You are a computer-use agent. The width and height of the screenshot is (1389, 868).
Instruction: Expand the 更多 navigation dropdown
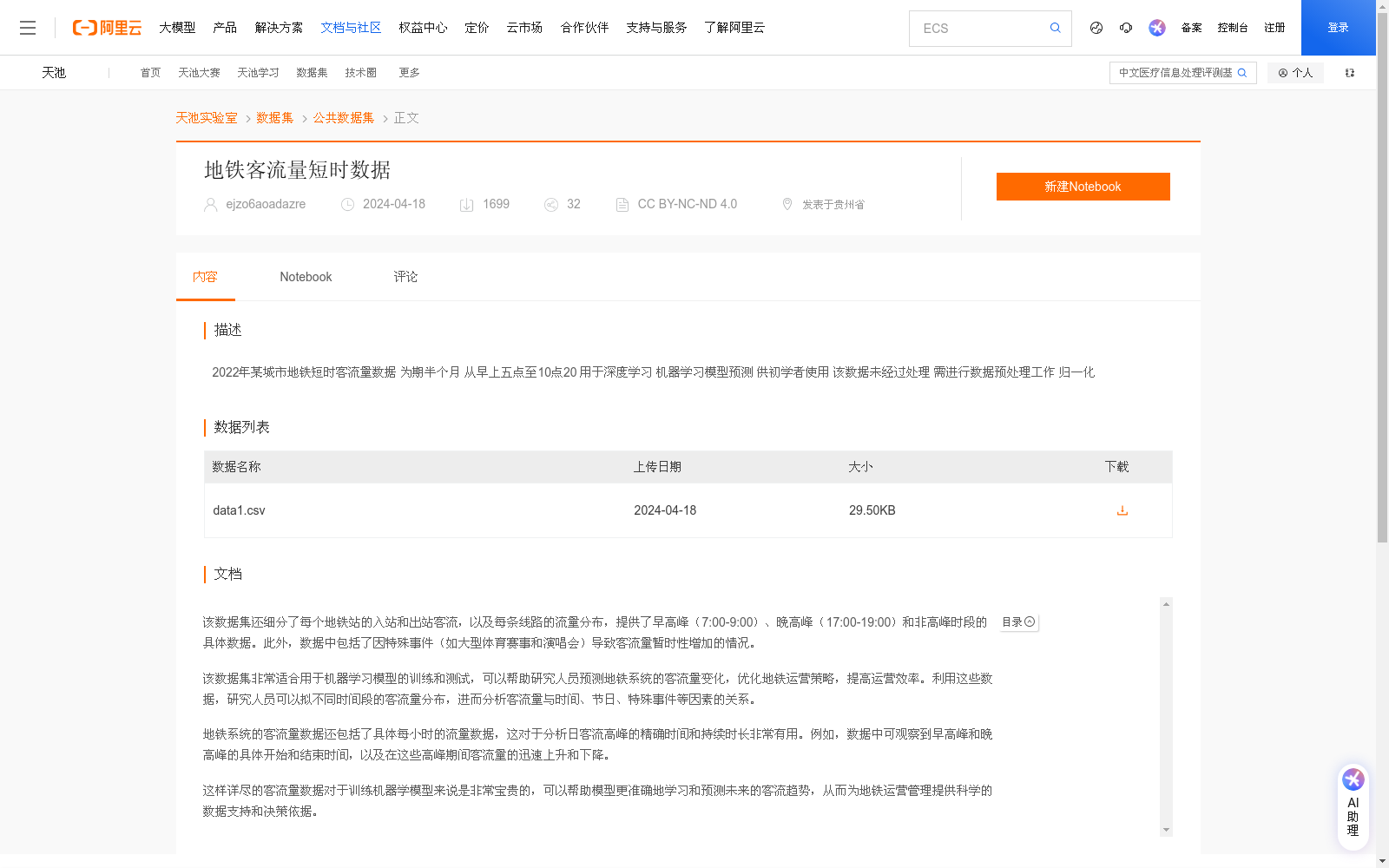tap(409, 73)
